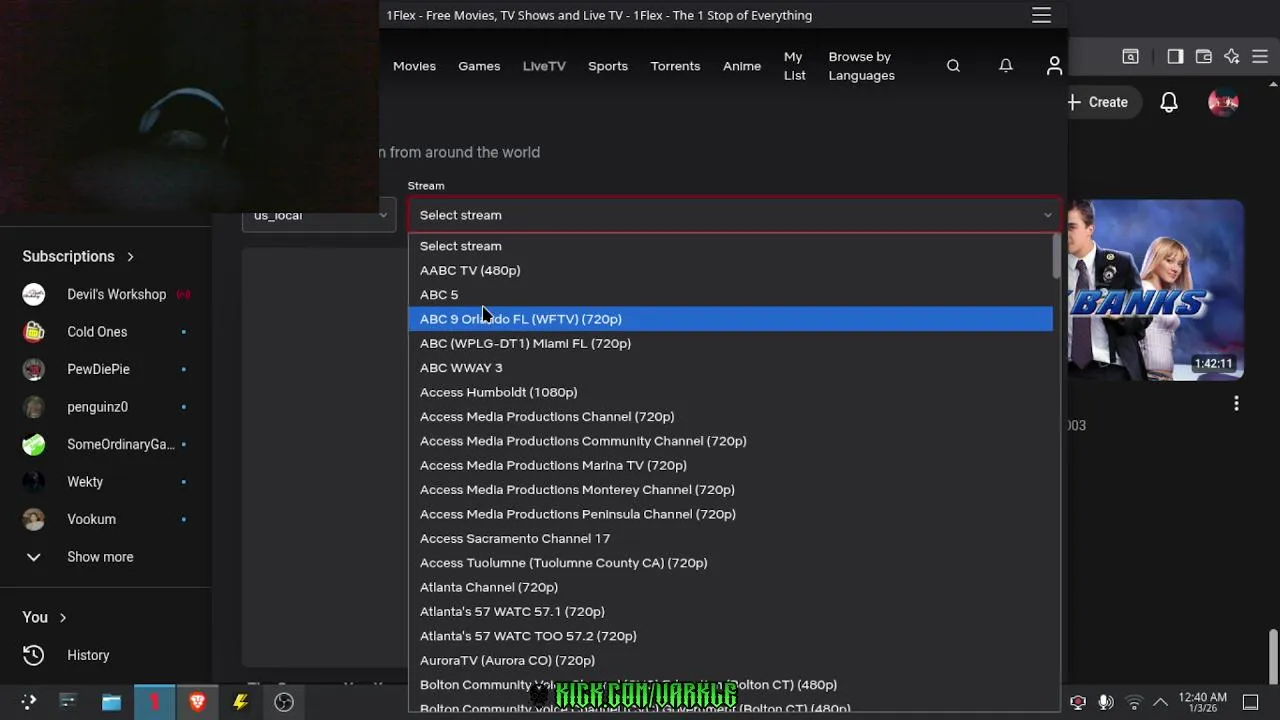The image size is (1280, 720).
Task: Open the browser main menu icon
Action: tap(1260, 57)
